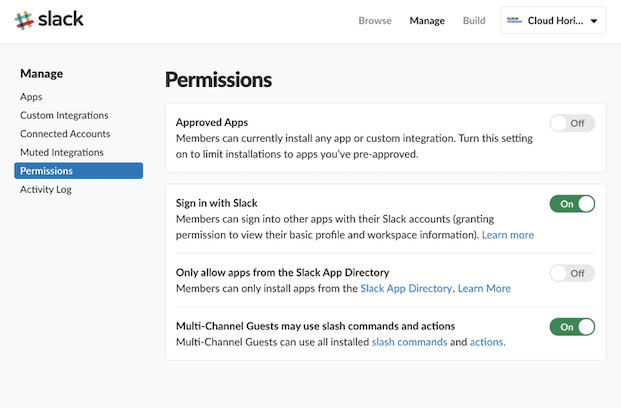The image size is (621, 408).
Task: Select Permissions in the sidebar
Action: click(78, 171)
